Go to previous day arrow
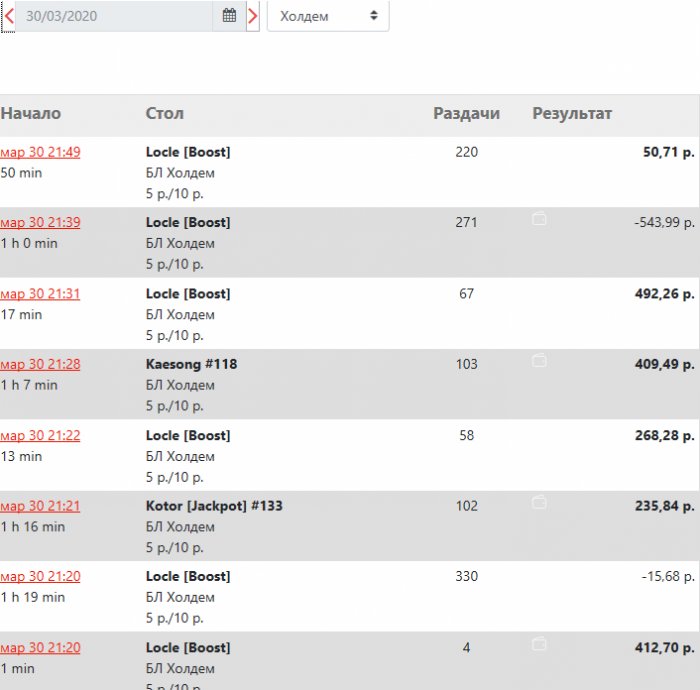The width and height of the screenshot is (700, 690). pyautogui.click(x=9, y=16)
